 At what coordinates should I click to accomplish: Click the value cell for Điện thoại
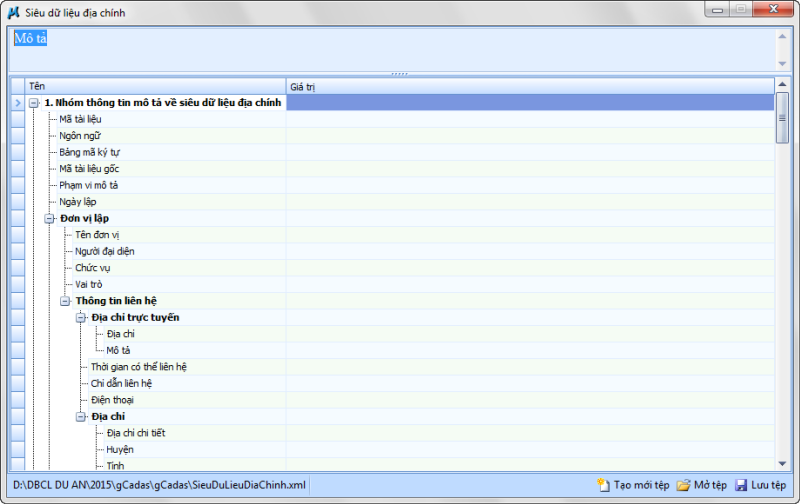point(530,400)
